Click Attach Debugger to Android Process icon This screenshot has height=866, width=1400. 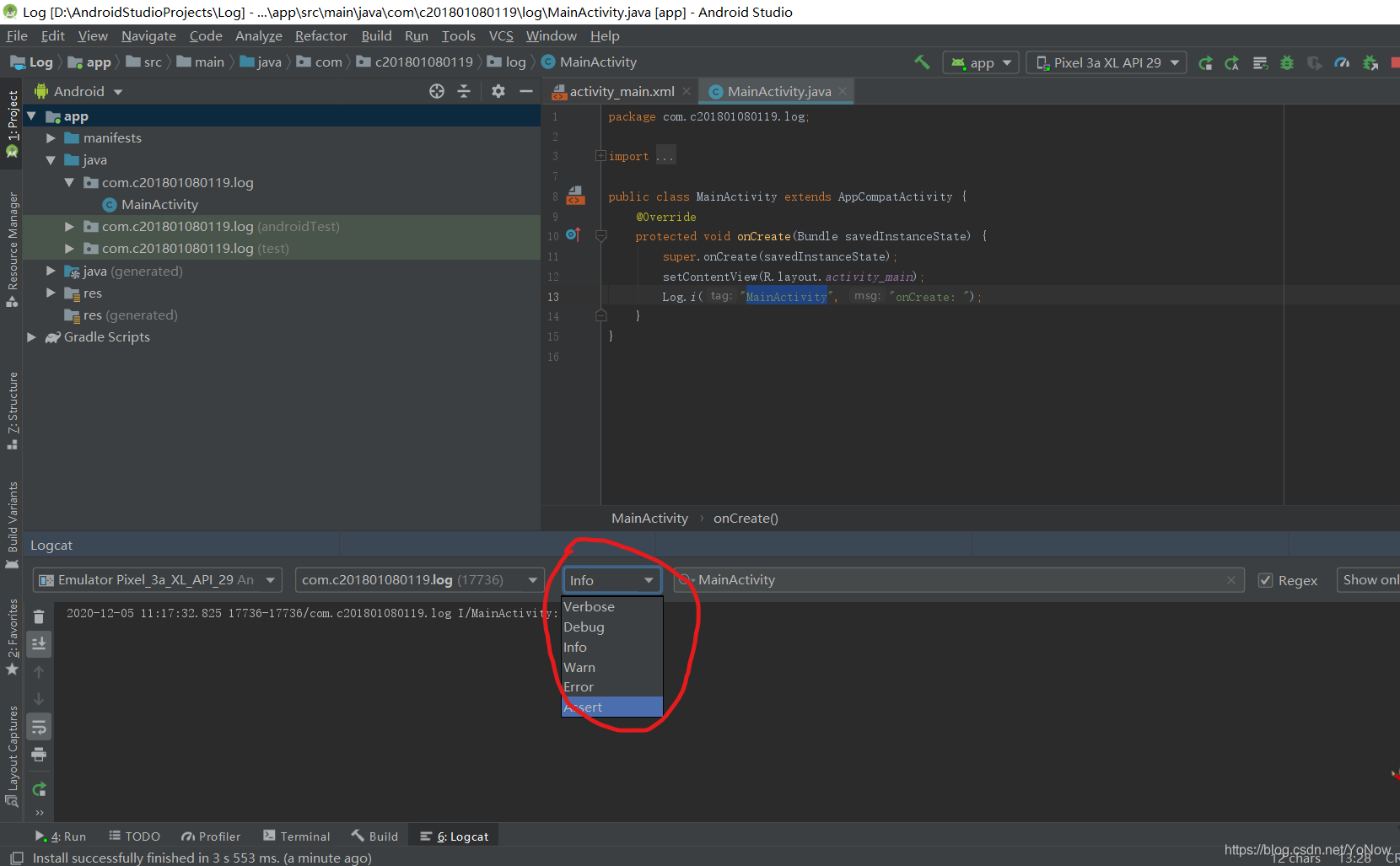[x=1370, y=63]
